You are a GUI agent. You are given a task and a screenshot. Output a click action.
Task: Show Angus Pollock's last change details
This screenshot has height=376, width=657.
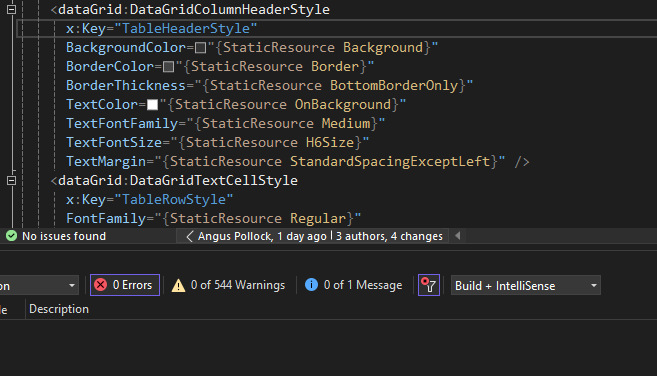(262, 236)
